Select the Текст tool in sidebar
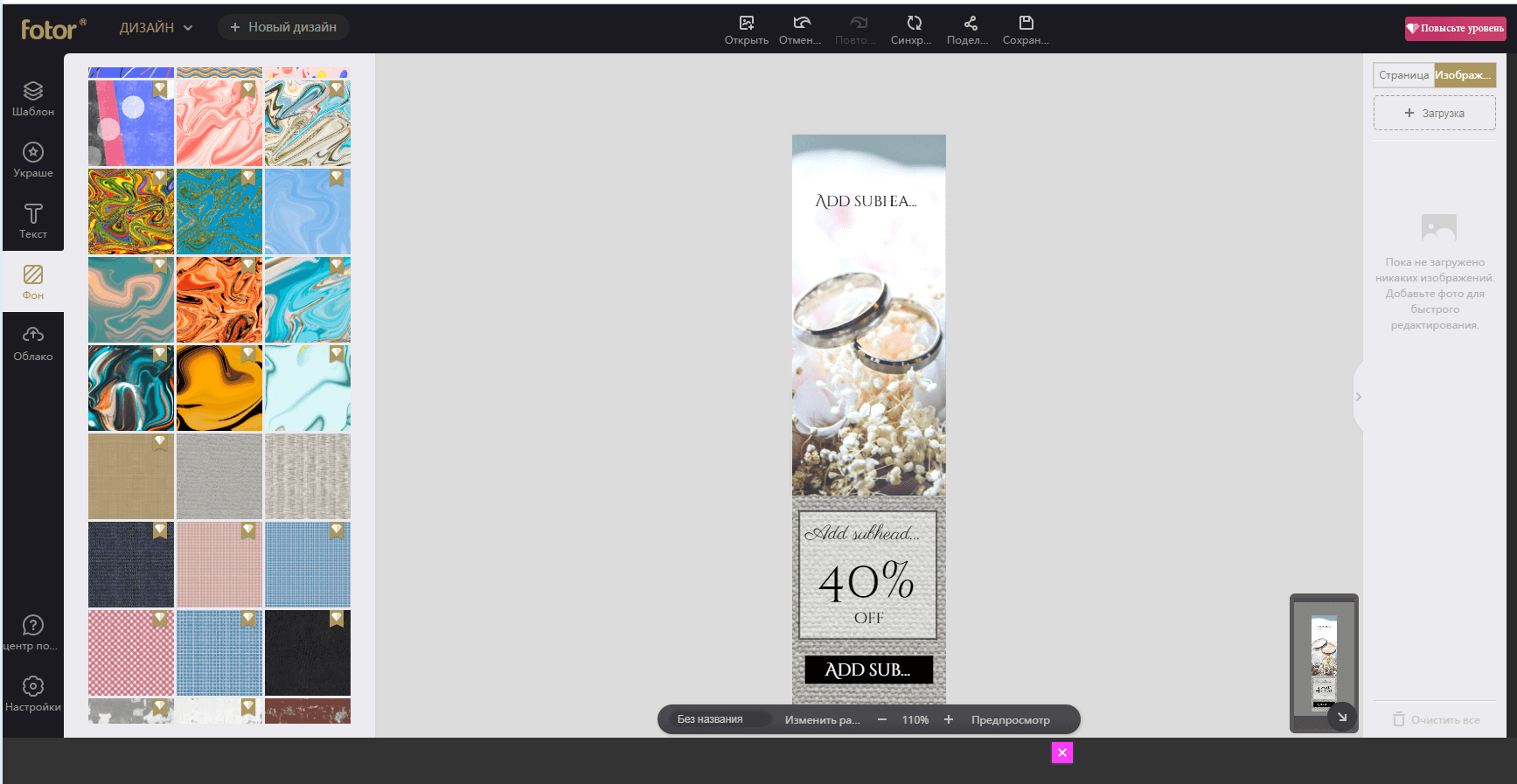This screenshot has height=784, width=1517. point(33,221)
